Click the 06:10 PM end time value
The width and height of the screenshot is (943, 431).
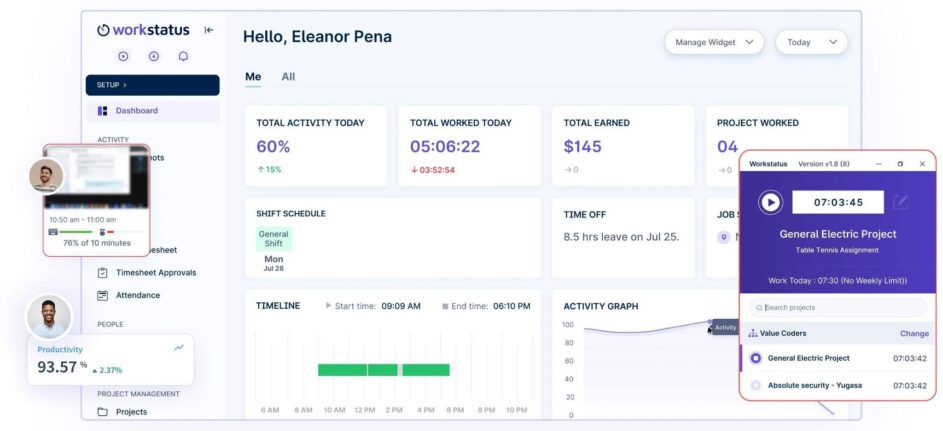point(512,306)
